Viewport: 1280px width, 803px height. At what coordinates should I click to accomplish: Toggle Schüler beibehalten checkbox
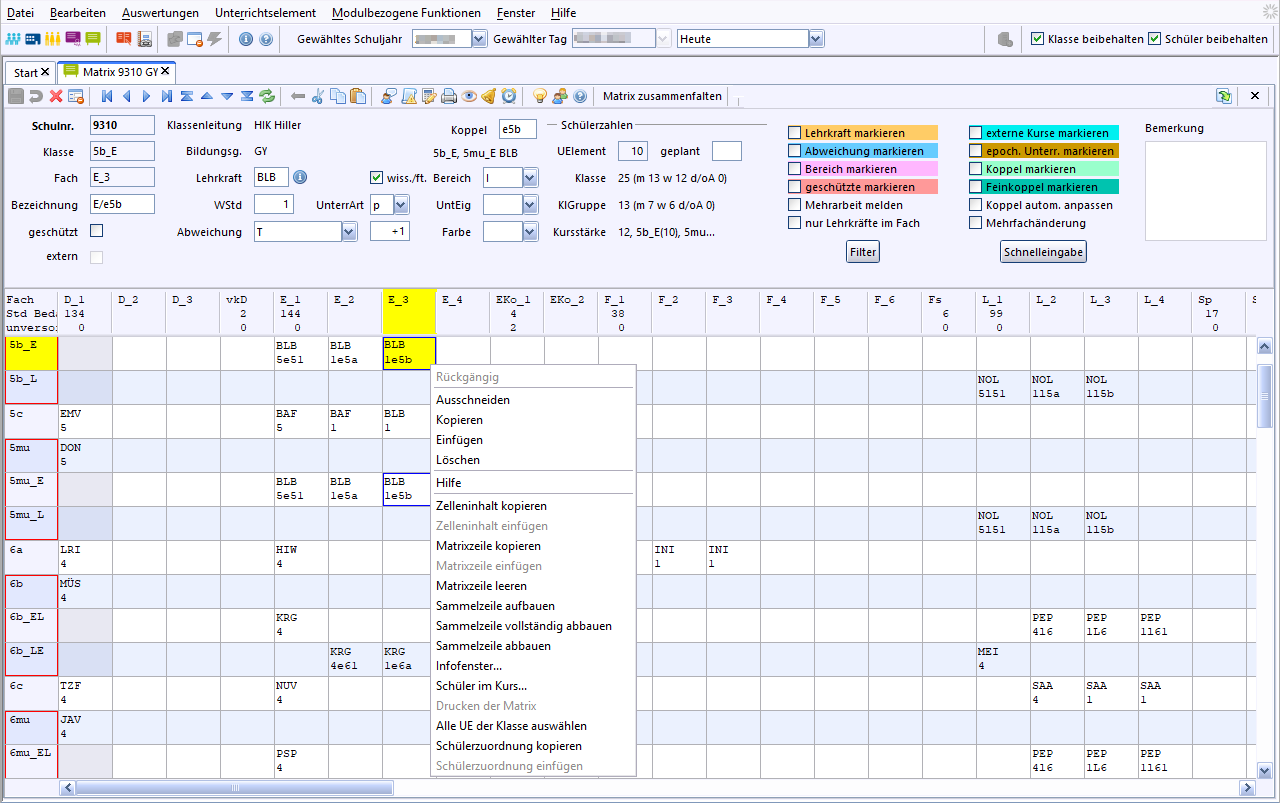click(x=1155, y=39)
